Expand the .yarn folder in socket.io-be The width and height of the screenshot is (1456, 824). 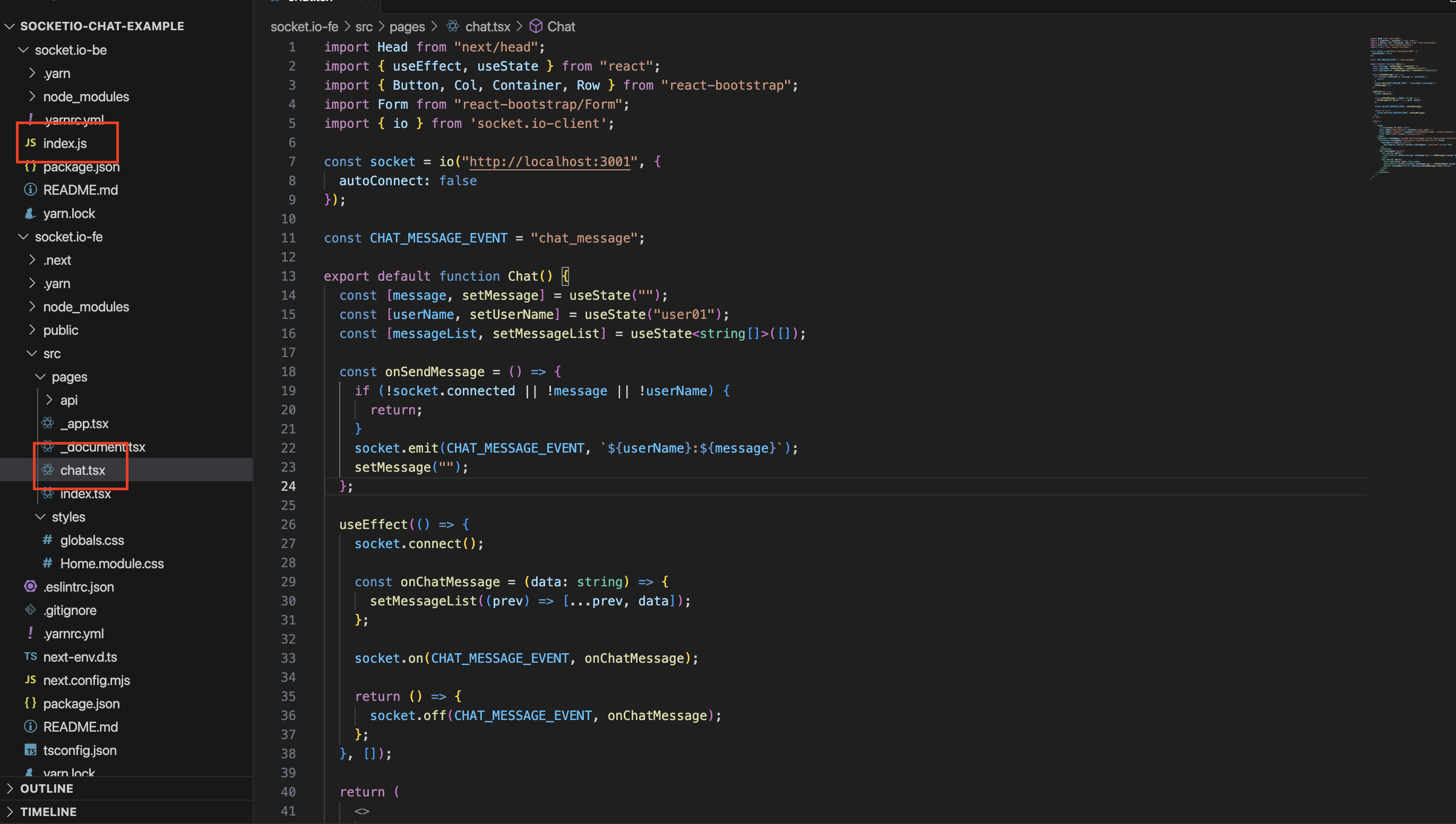point(32,73)
